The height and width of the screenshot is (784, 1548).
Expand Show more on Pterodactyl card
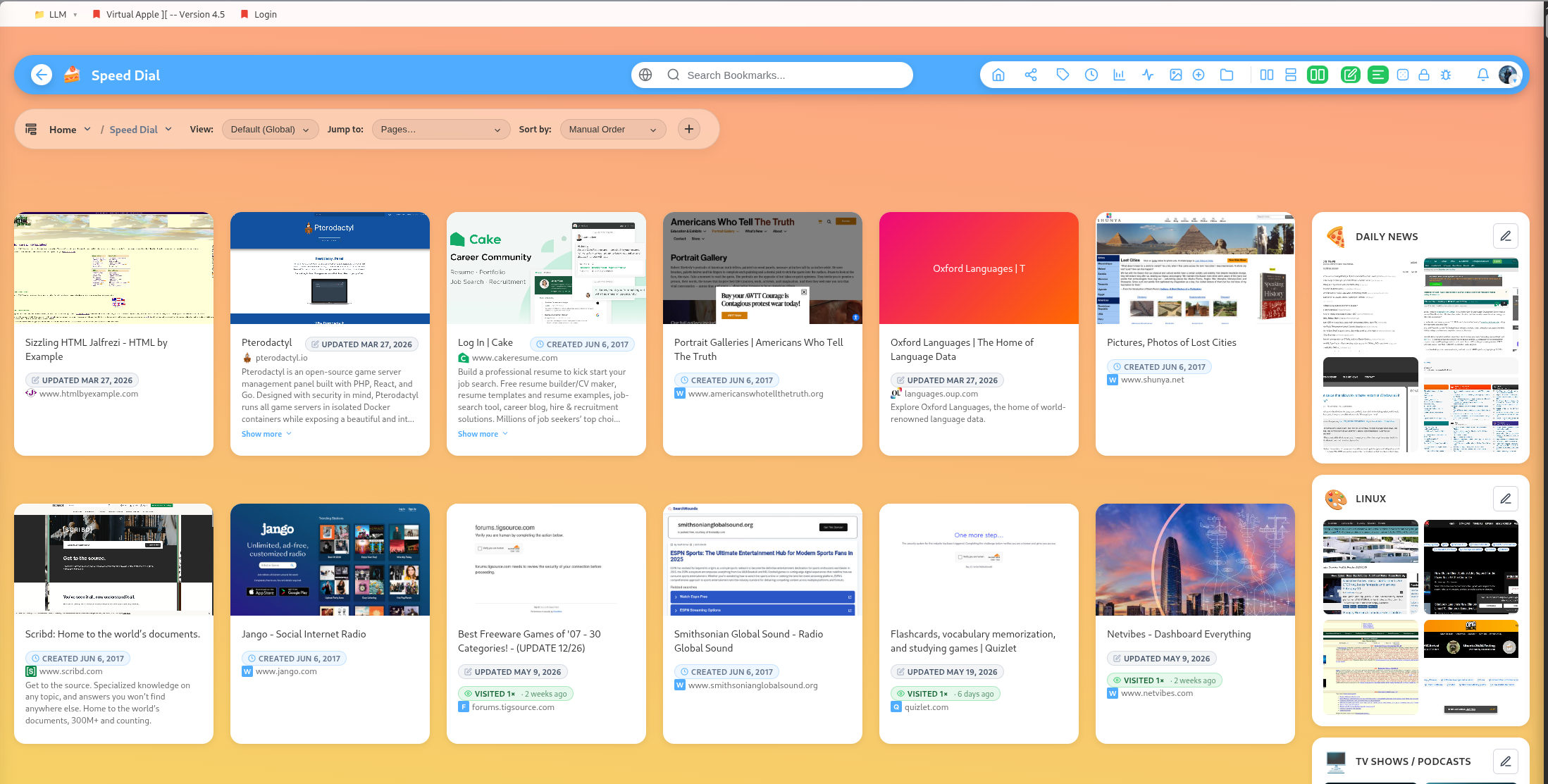pyautogui.click(x=266, y=434)
